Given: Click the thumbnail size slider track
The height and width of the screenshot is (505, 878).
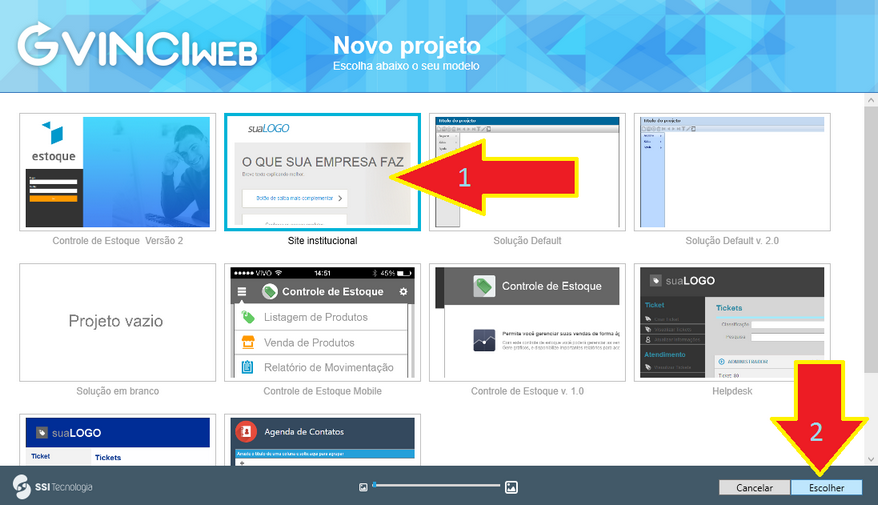Looking at the screenshot, I should (436, 485).
